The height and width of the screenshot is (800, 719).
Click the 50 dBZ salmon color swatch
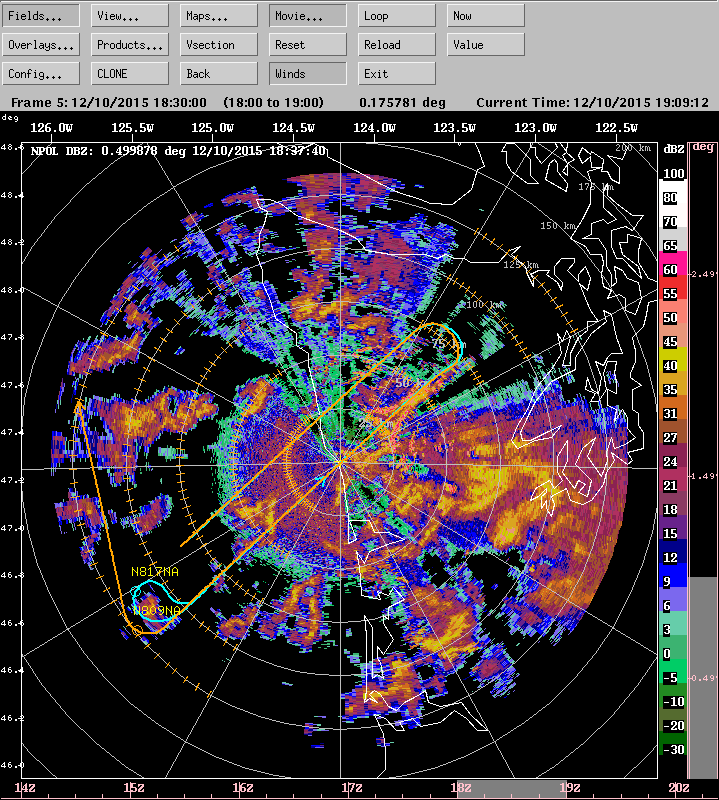click(x=673, y=312)
